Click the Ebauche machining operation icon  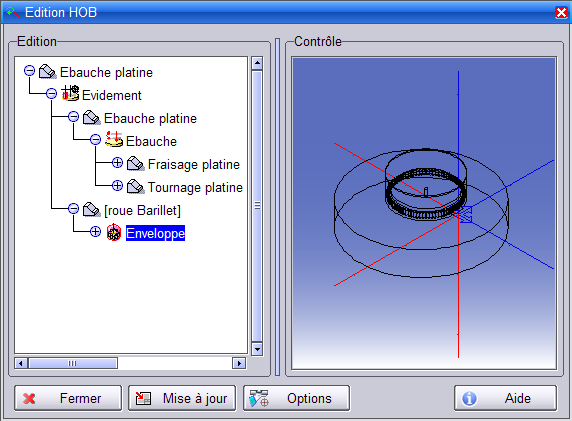(114, 139)
